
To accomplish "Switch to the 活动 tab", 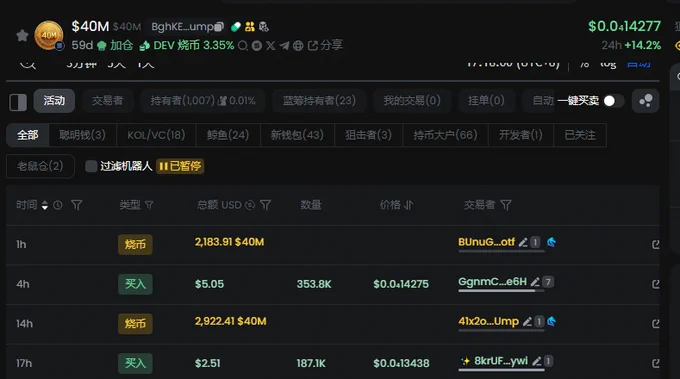I will click(x=54, y=101).
